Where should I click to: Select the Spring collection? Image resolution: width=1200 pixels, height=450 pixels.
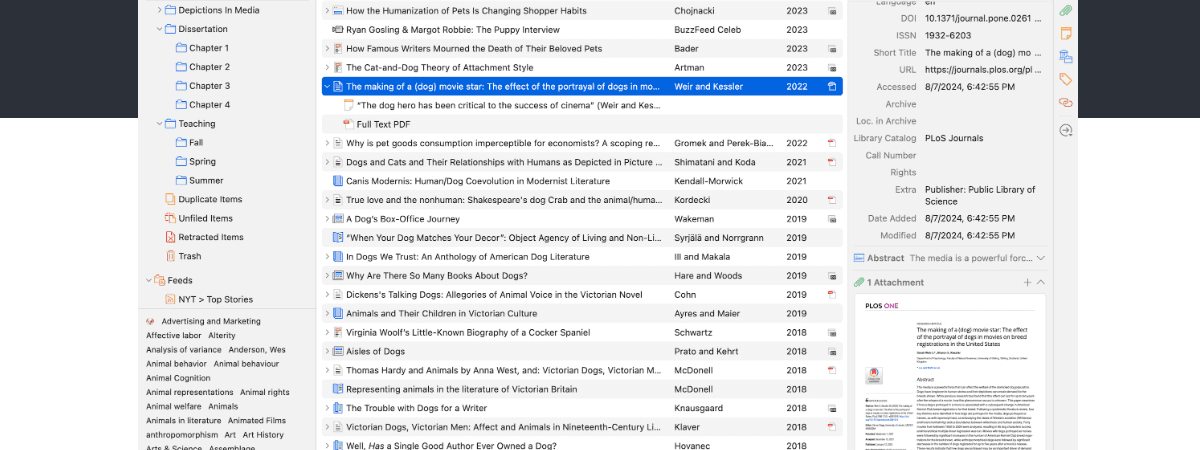202,162
